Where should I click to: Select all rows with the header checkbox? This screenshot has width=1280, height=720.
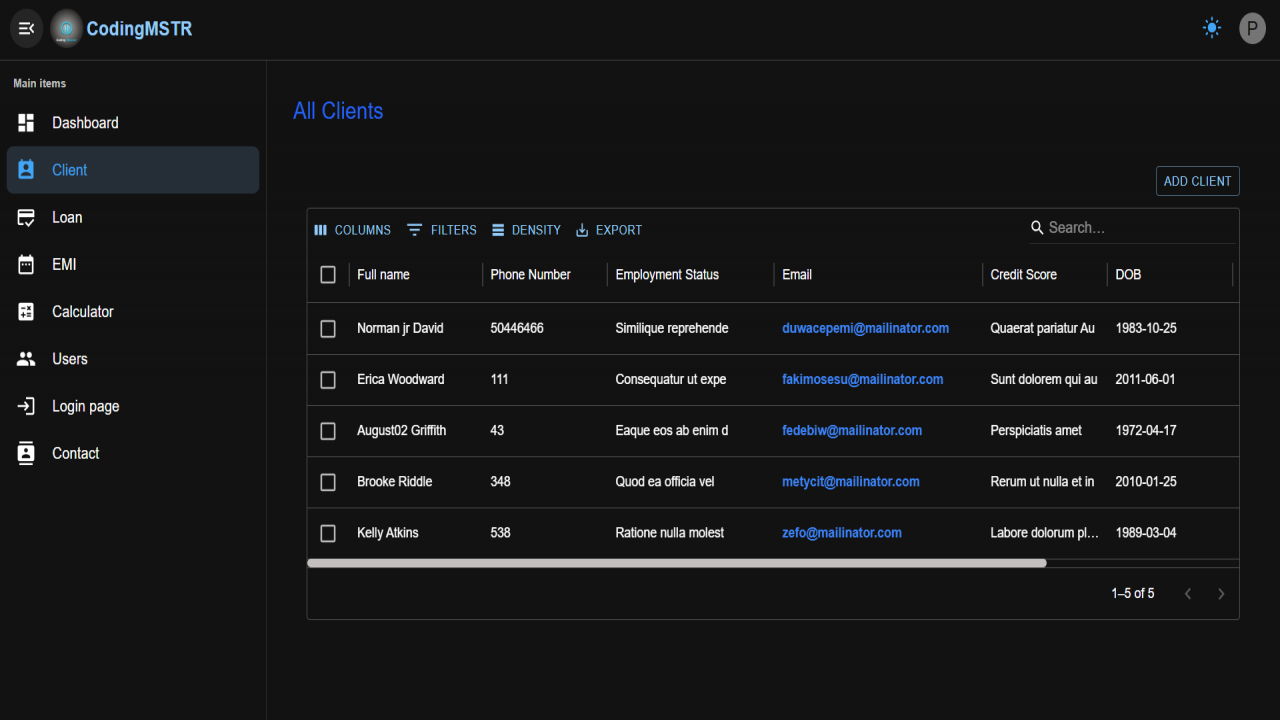coord(328,274)
